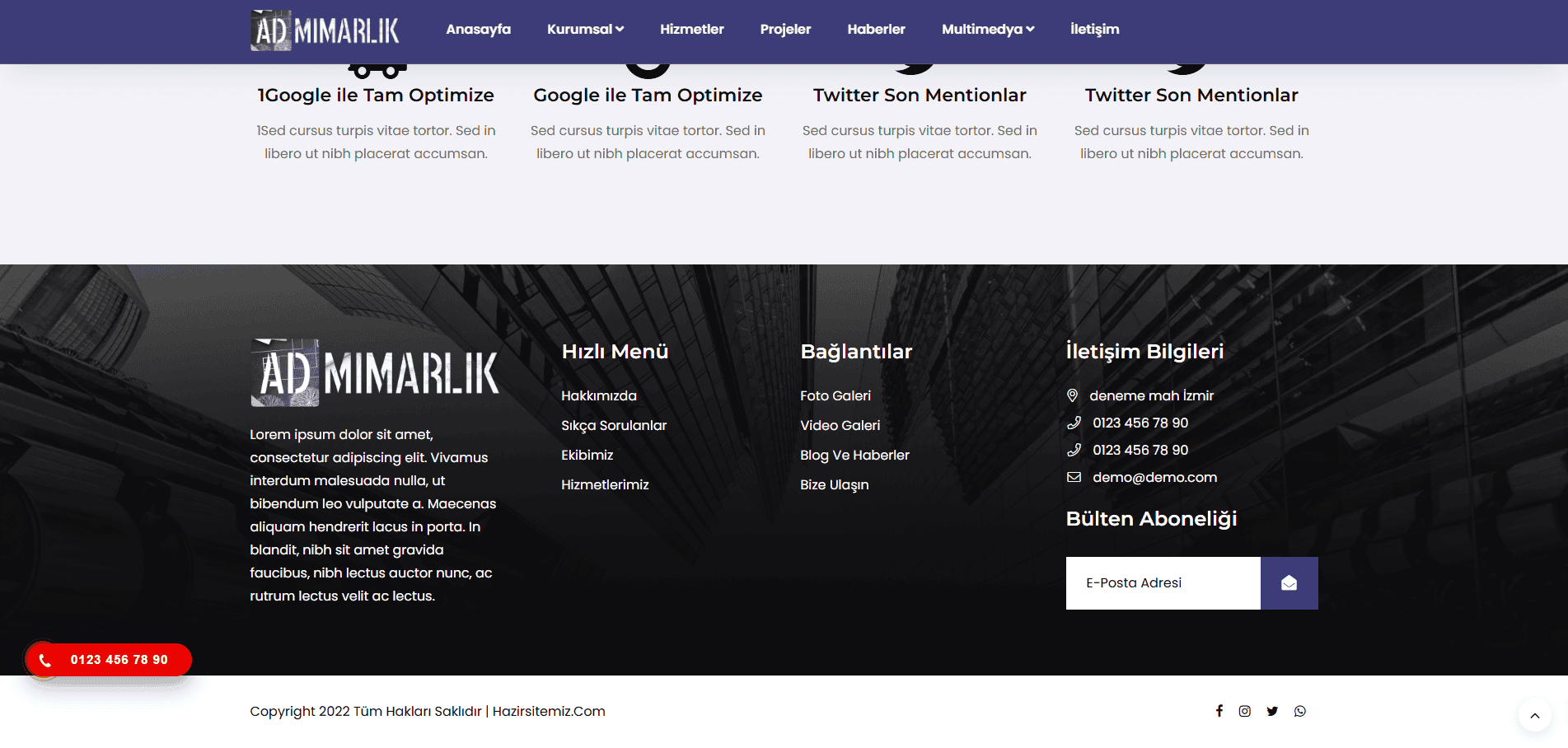Open the Hakkımızda footer link
This screenshot has width=1568, height=748.
[599, 395]
